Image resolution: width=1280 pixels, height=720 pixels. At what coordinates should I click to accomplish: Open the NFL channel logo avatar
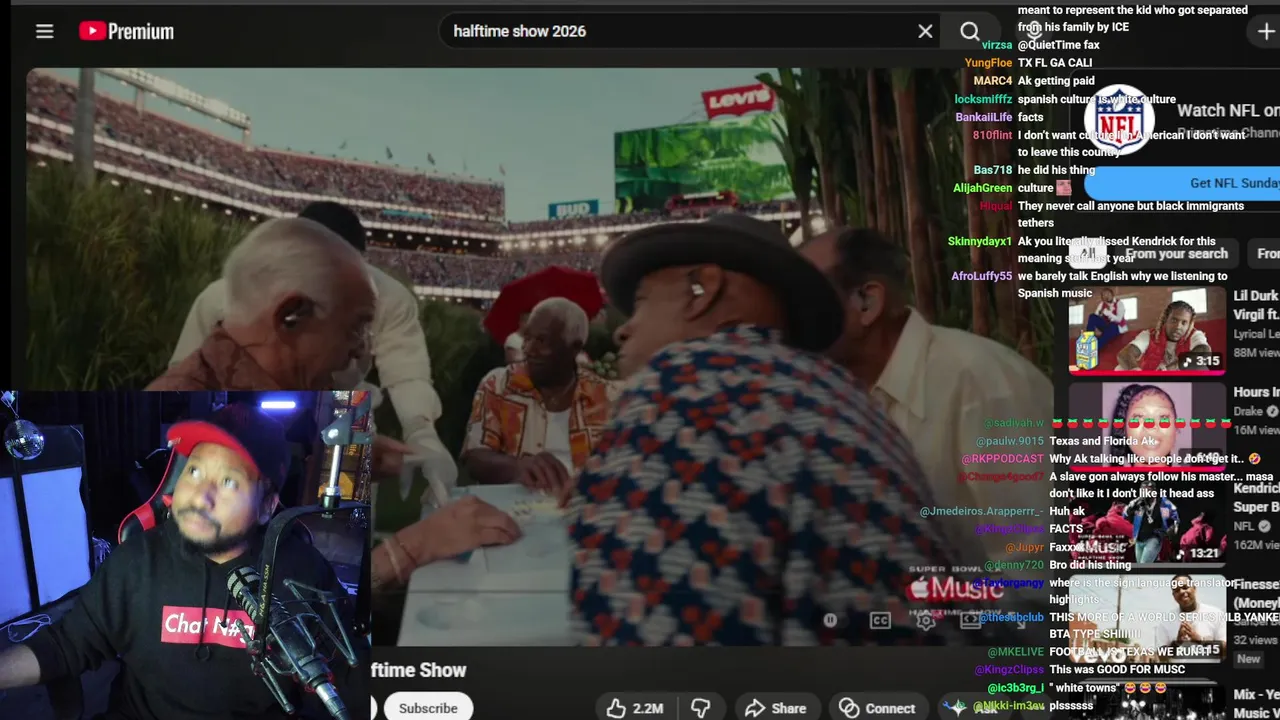click(1119, 119)
